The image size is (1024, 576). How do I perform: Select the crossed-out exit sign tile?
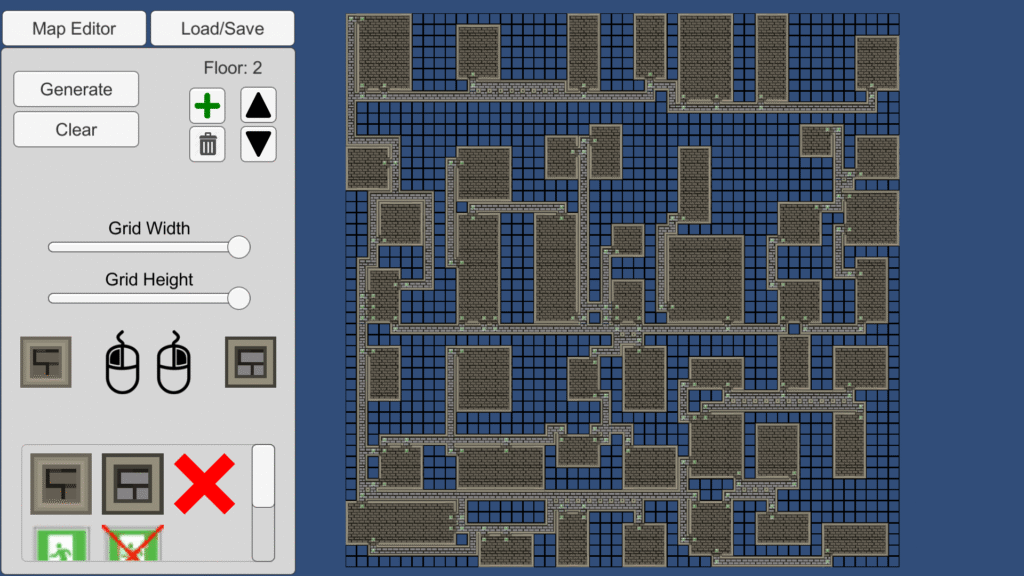pyautogui.click(x=133, y=543)
